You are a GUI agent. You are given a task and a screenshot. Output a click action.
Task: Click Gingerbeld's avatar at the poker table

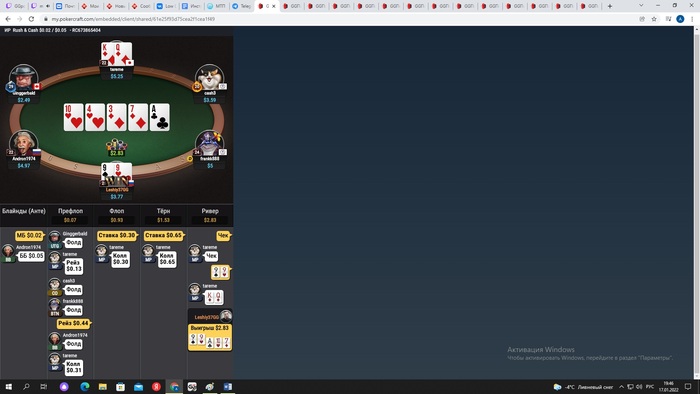(x=24, y=77)
